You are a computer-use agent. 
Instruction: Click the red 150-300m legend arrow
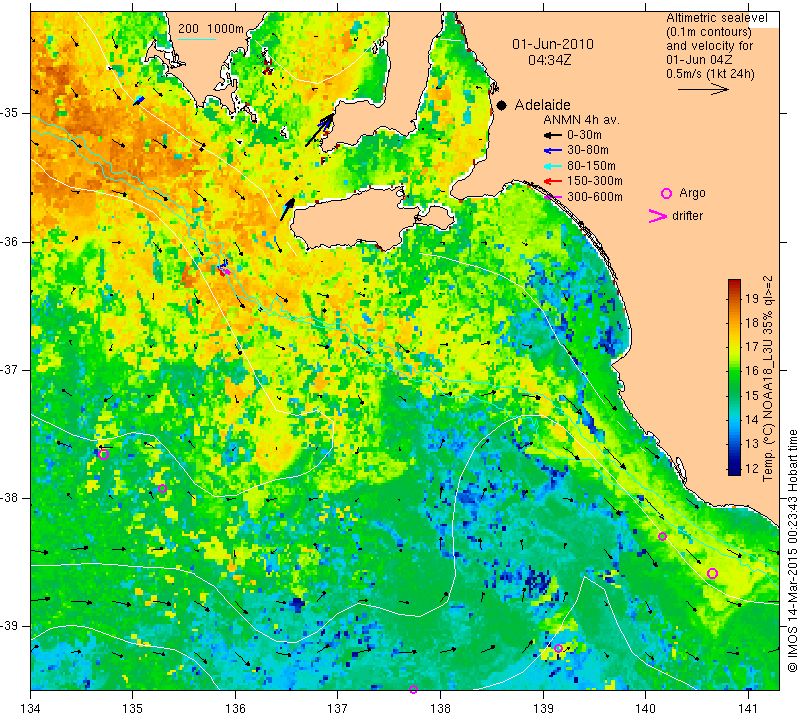552,181
